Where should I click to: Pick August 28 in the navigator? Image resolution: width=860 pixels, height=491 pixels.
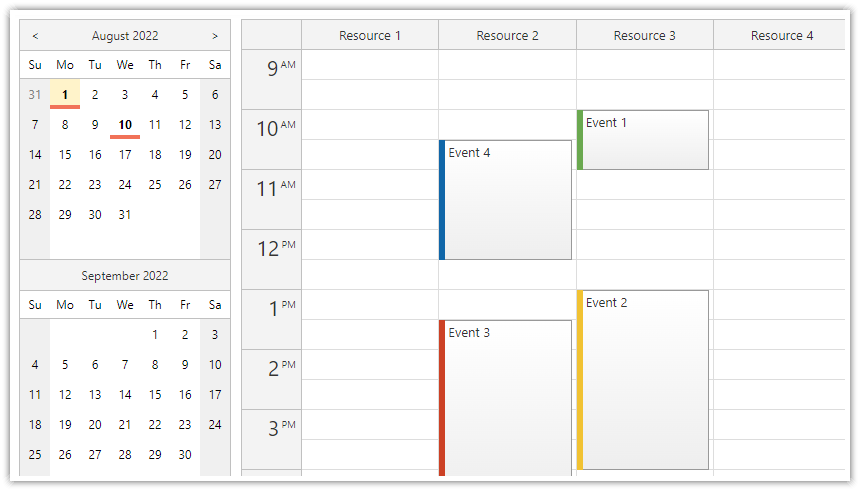tap(35, 215)
